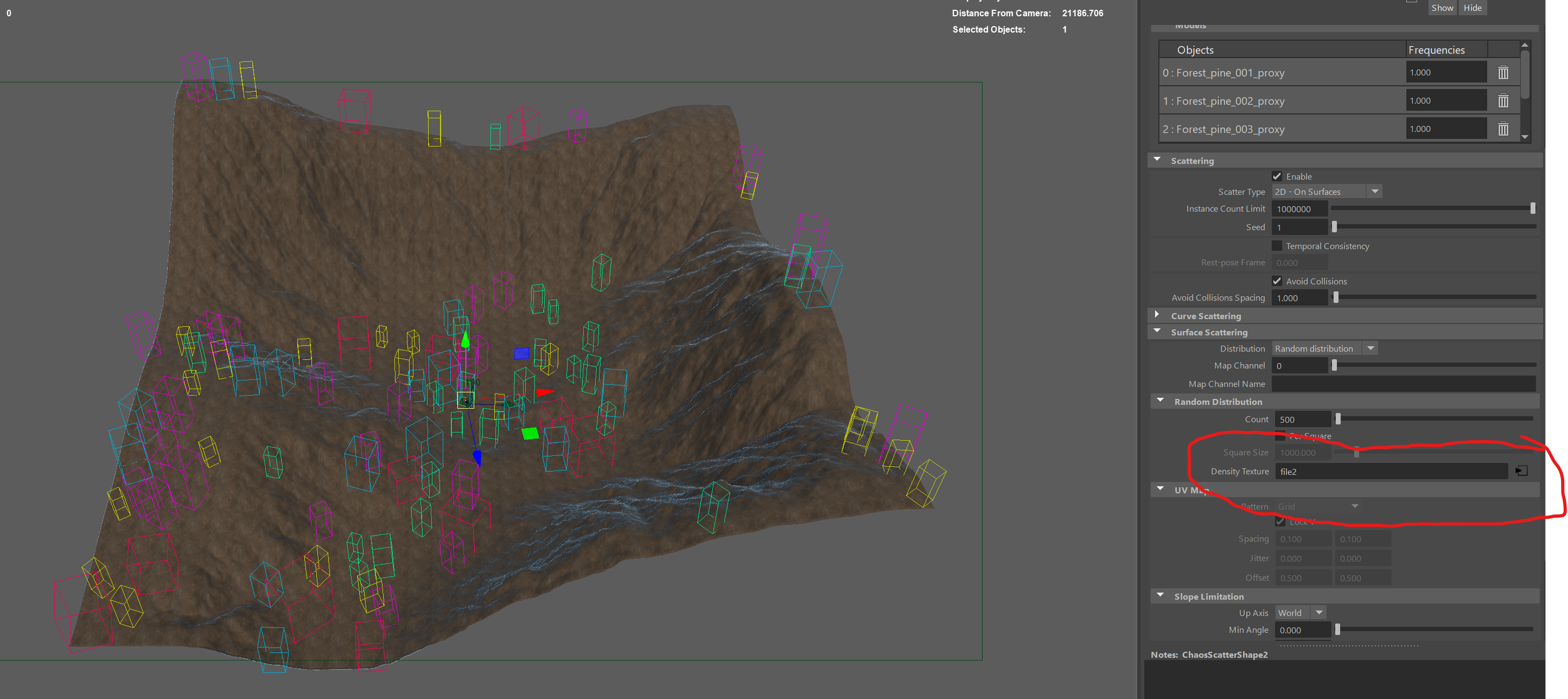This screenshot has width=1568, height=699.
Task: Delete Forest_pine_002_proxy with its trash icon
Action: pos(1503,100)
